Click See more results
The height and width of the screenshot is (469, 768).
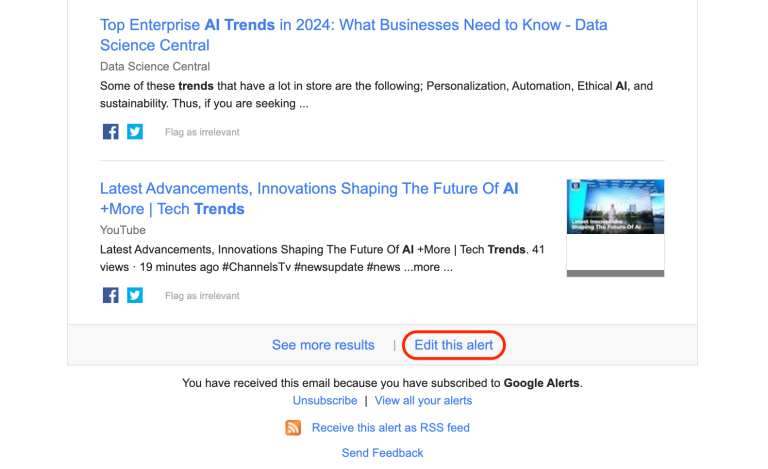pos(323,345)
